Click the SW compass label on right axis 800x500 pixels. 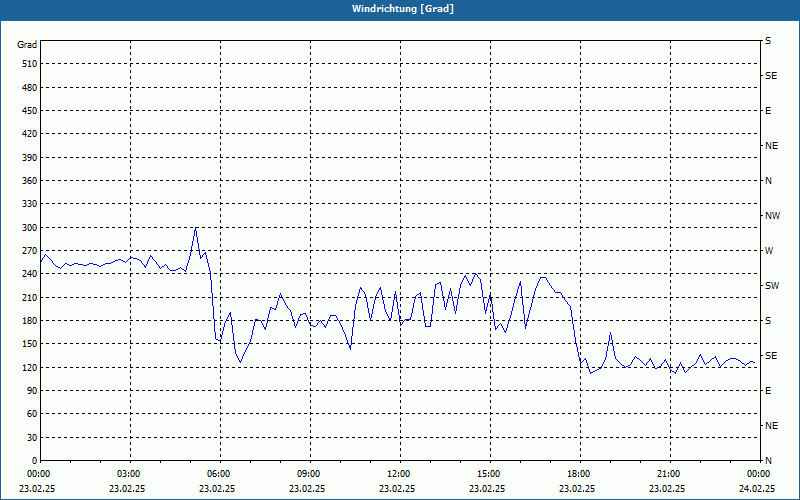772,286
